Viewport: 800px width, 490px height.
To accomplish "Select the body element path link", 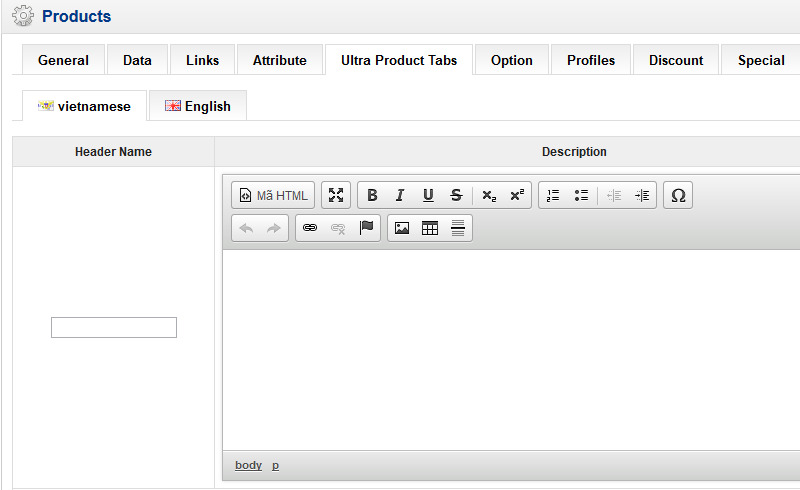I will pyautogui.click(x=248, y=465).
